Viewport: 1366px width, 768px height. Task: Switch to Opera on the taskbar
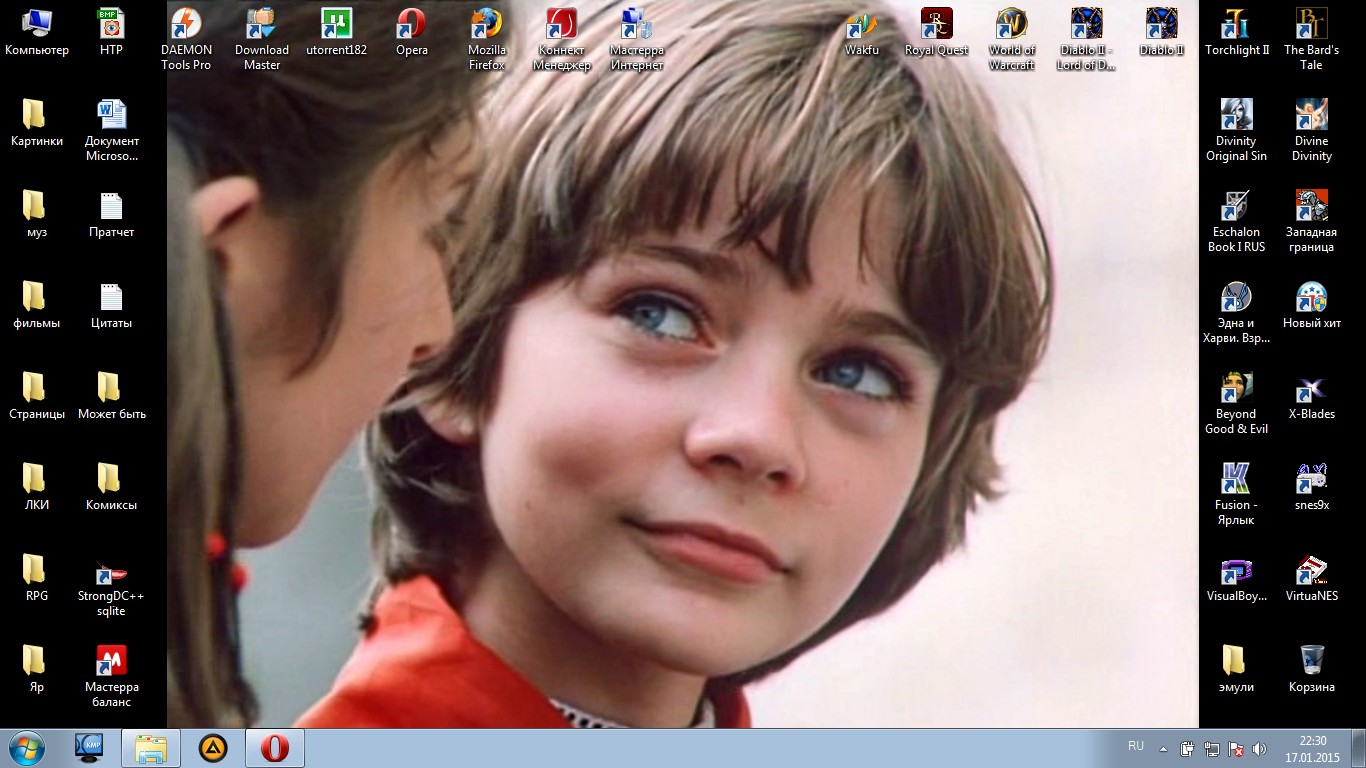[x=274, y=748]
